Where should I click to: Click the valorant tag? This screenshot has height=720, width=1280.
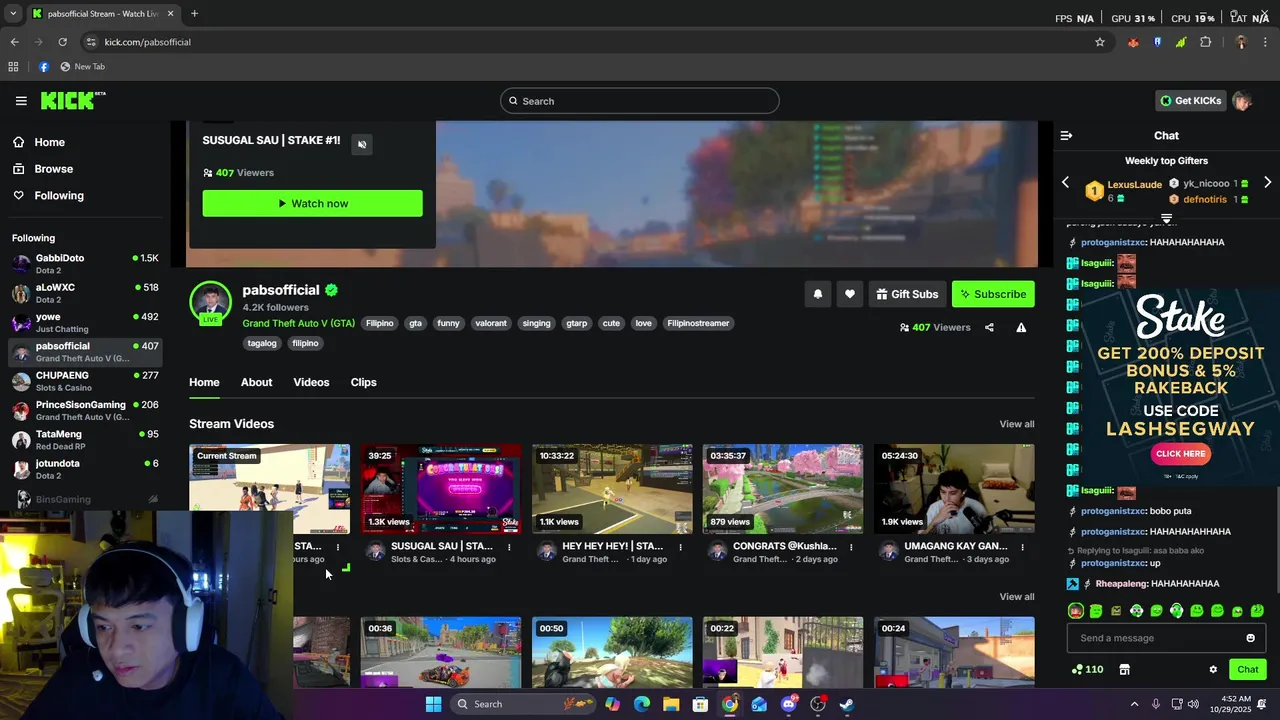[491, 323]
